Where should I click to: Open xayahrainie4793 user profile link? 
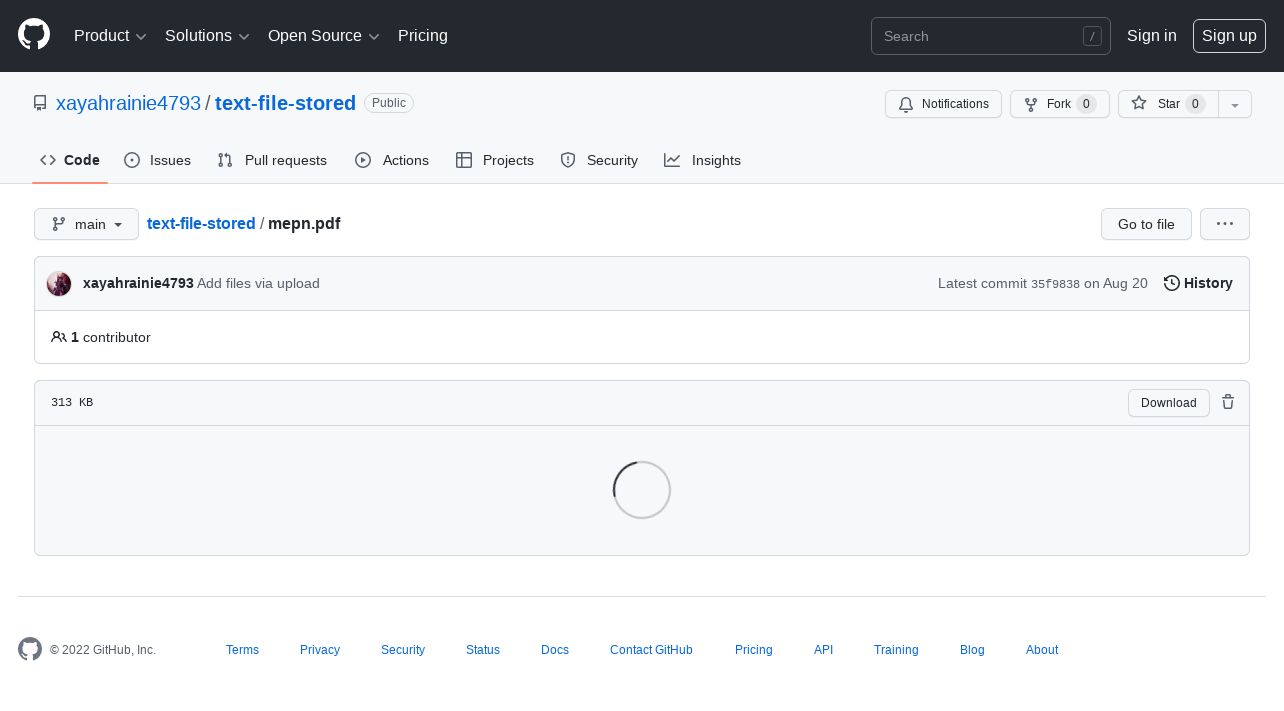128,103
